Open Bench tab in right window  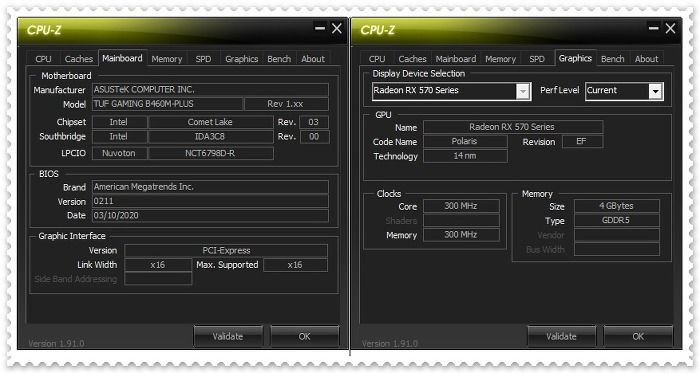pyautogui.click(x=612, y=59)
